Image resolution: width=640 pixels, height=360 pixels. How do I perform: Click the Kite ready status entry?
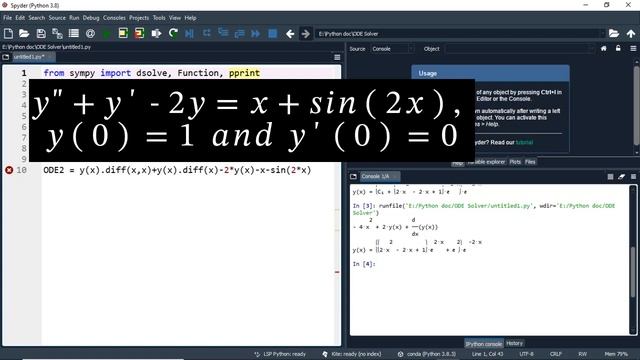point(352,354)
